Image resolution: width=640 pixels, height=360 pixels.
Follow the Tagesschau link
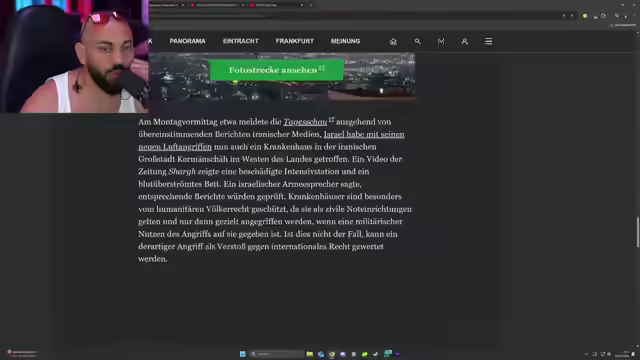coord(305,122)
